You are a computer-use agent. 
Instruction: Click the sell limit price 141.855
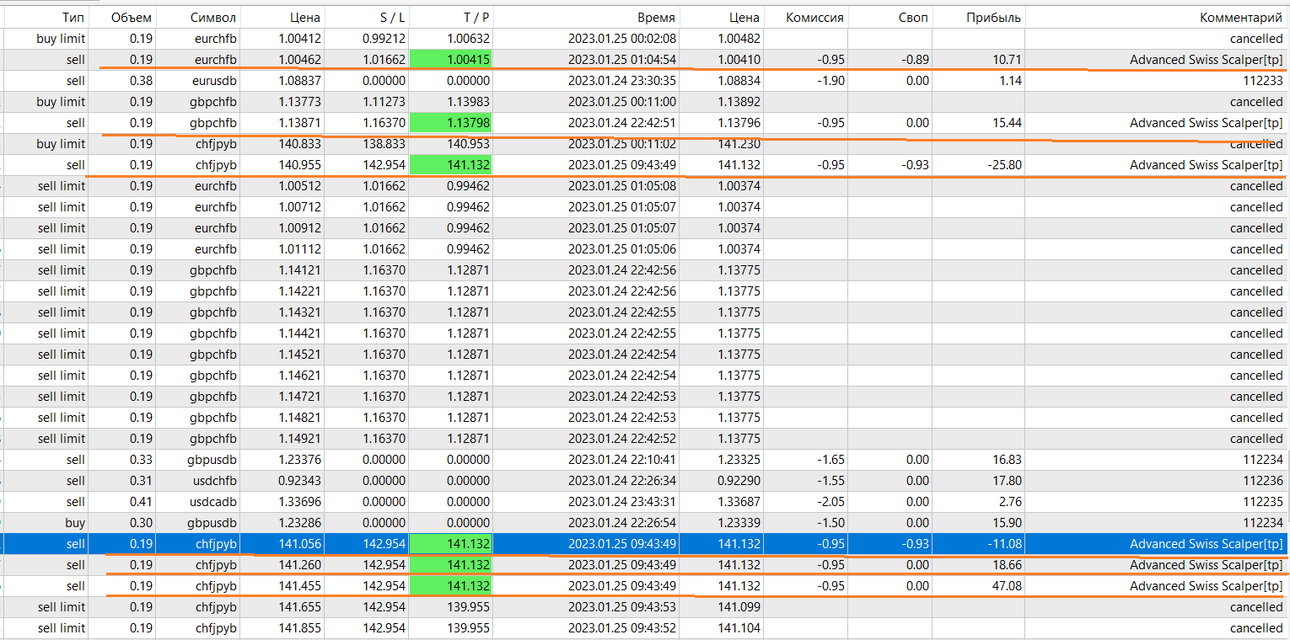coord(299,628)
